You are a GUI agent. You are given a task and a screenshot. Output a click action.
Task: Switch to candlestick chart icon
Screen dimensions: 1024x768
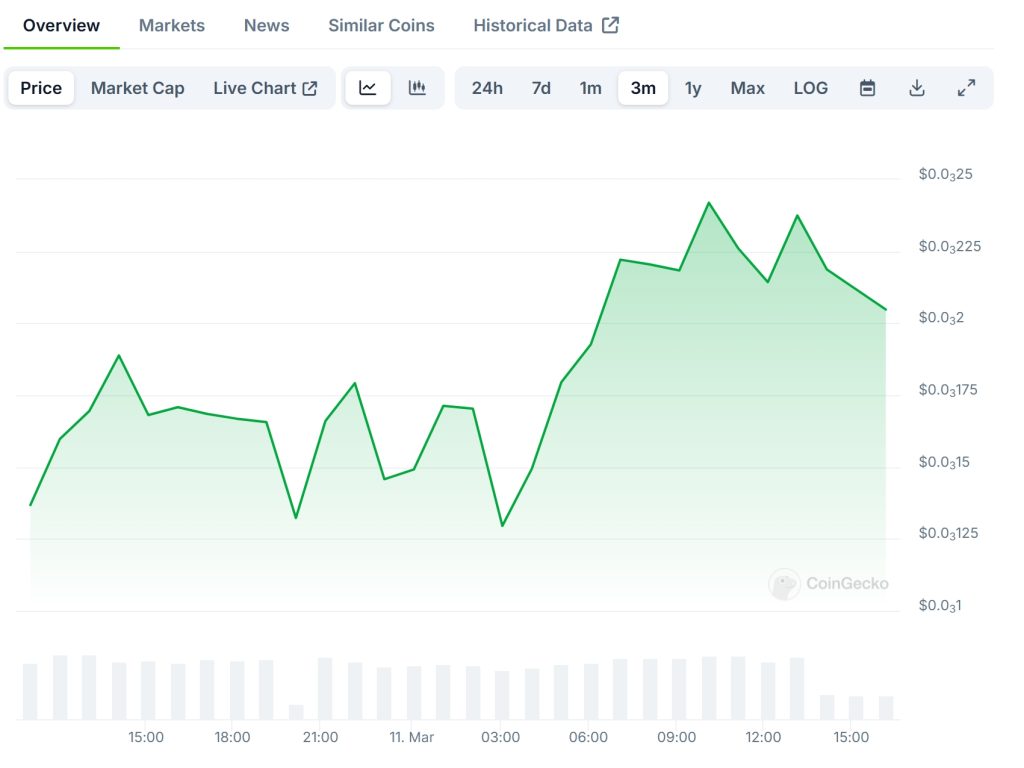417,88
